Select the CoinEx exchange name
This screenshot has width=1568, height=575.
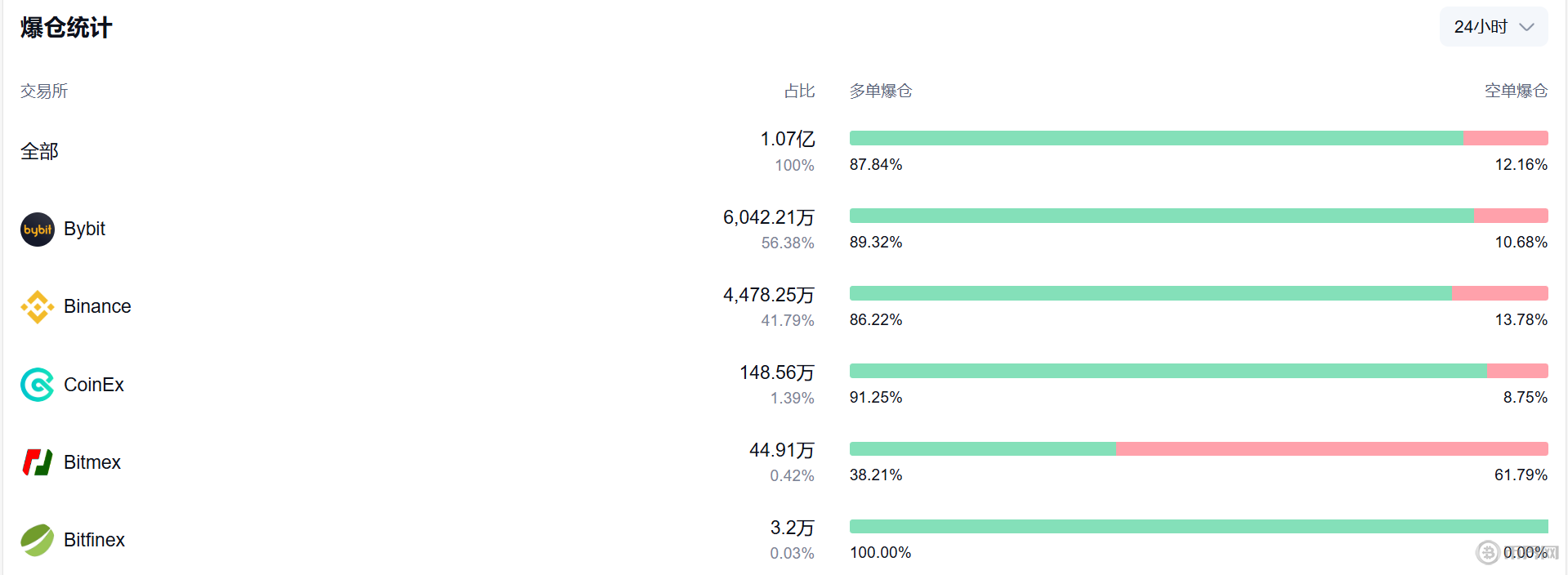(94, 385)
